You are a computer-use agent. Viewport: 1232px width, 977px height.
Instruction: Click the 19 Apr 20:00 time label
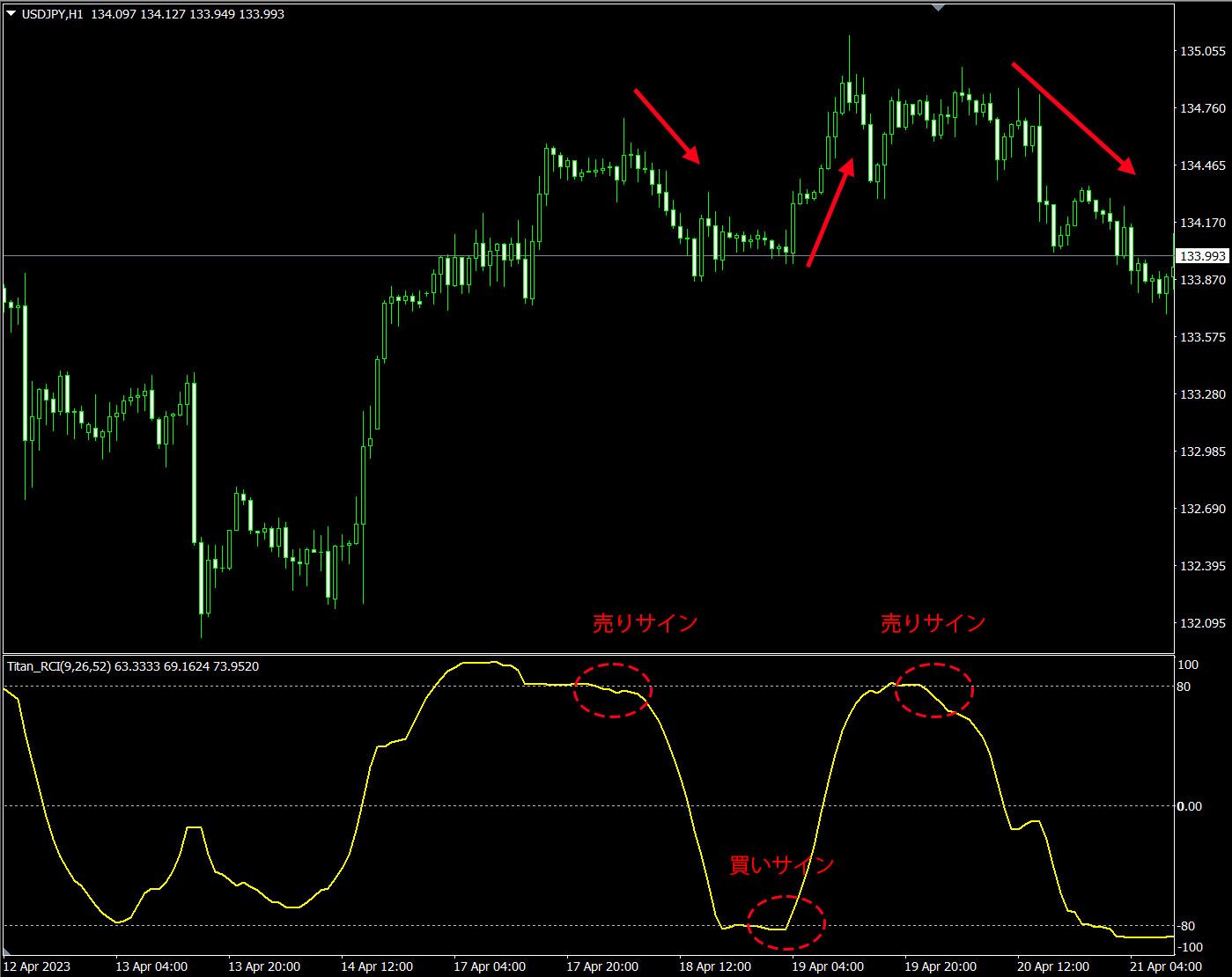941,966
